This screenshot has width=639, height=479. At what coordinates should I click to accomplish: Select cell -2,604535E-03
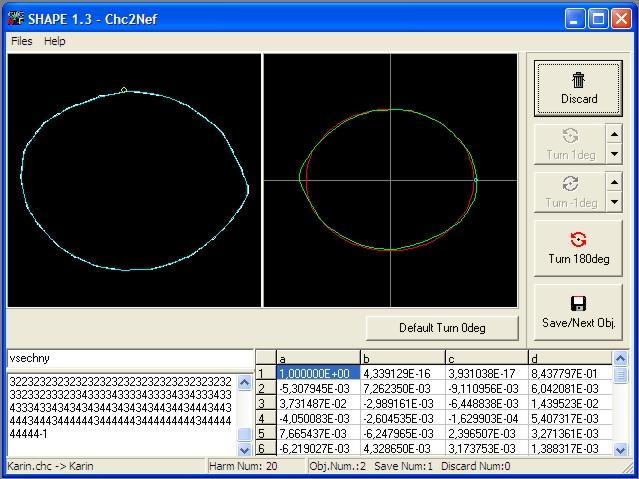[403, 419]
